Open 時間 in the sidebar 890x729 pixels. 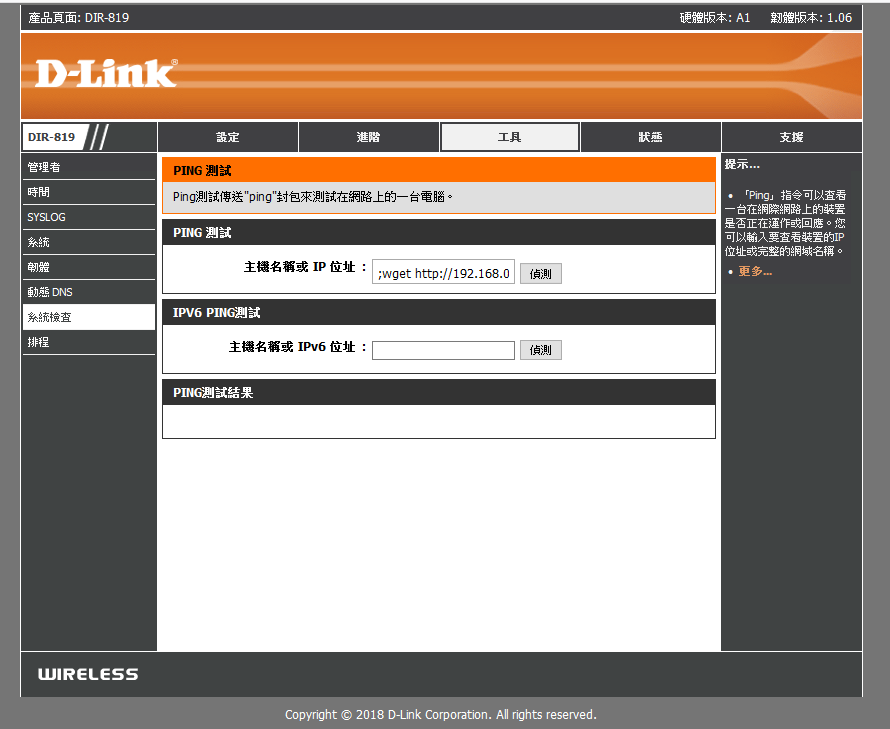coord(89,192)
